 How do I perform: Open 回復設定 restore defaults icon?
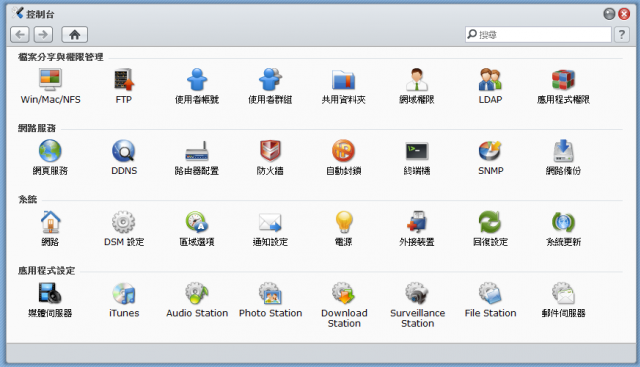pos(490,222)
